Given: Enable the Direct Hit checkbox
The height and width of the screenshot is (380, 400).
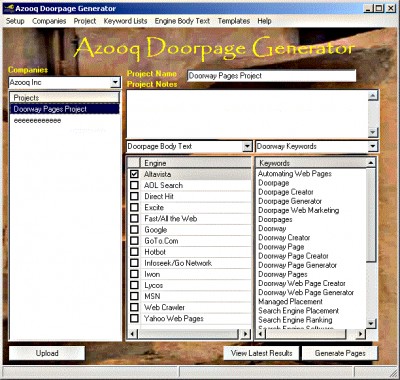Looking at the screenshot, I should coord(134,196).
